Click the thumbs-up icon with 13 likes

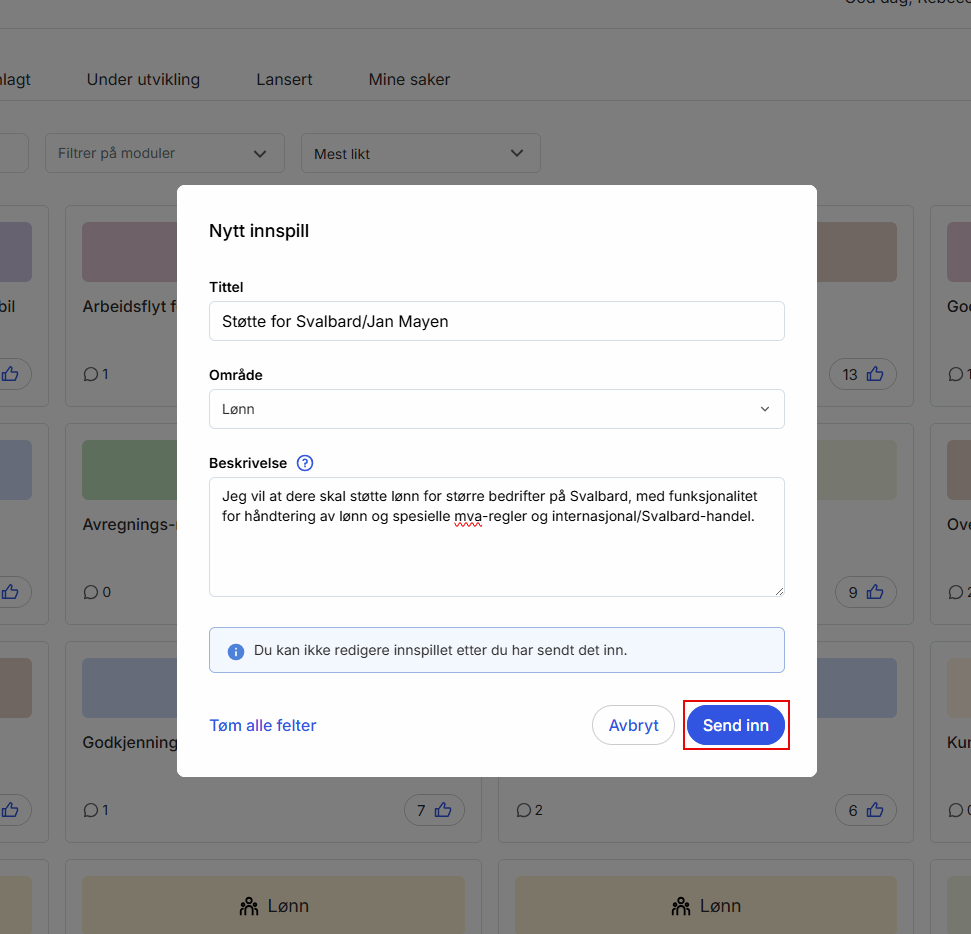click(x=875, y=374)
